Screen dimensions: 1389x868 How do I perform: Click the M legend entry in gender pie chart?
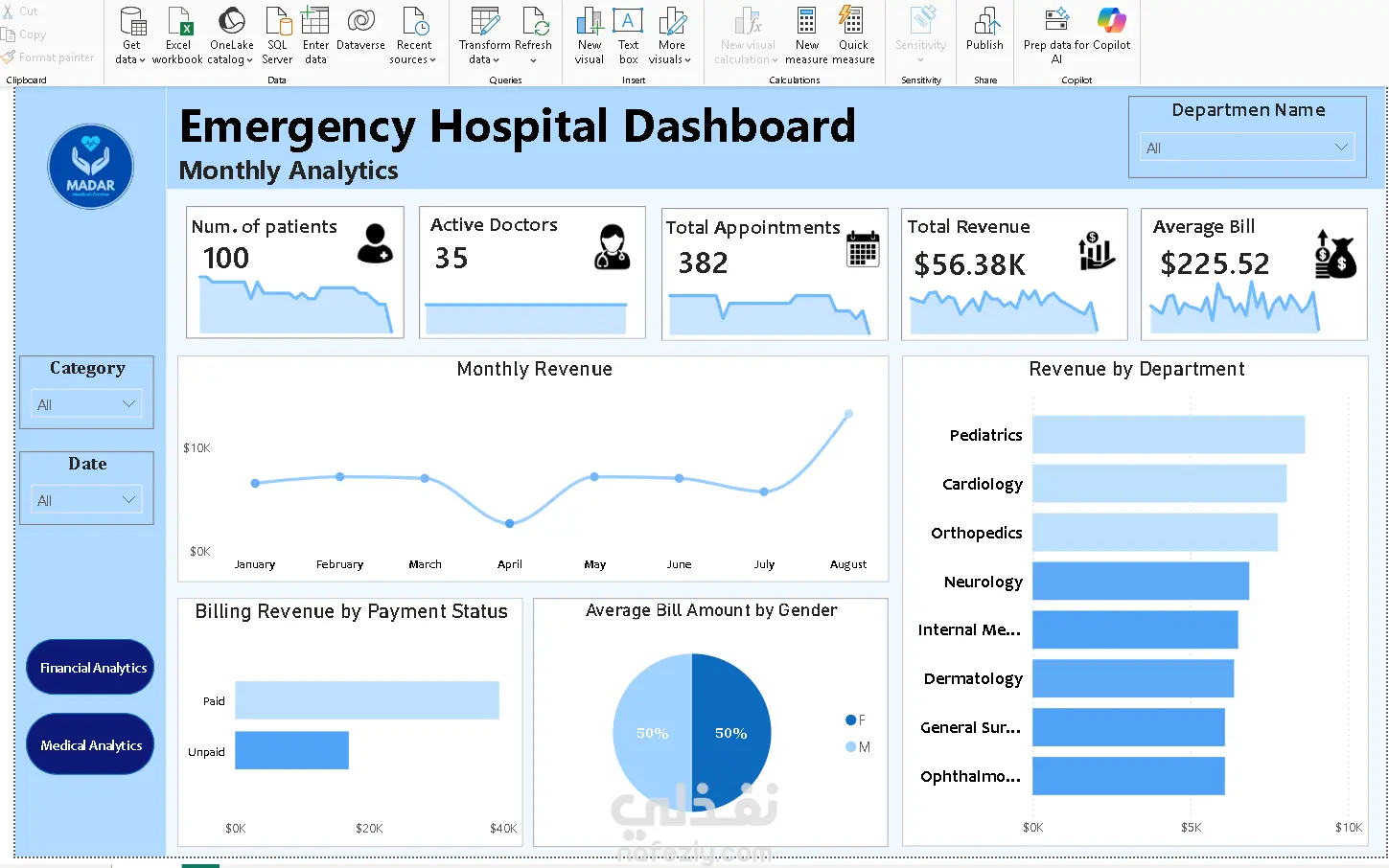click(858, 746)
